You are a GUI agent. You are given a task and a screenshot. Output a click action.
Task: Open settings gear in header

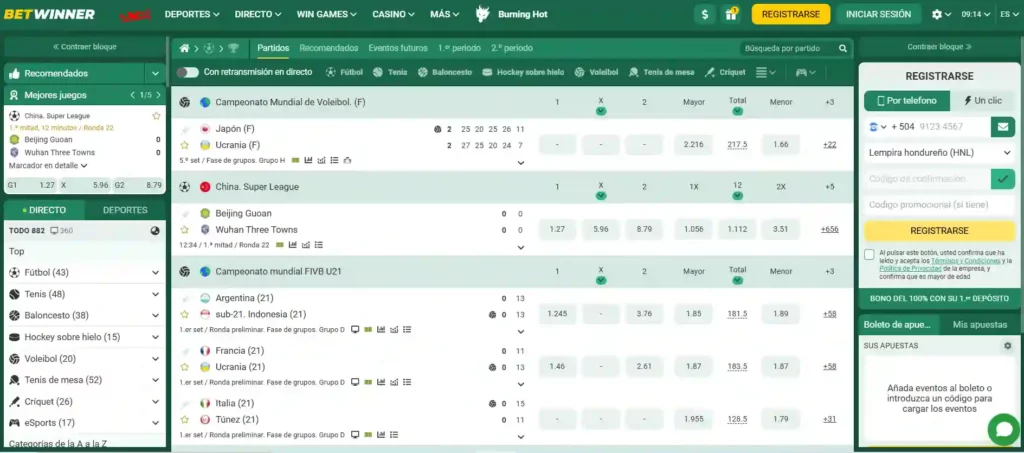937,14
